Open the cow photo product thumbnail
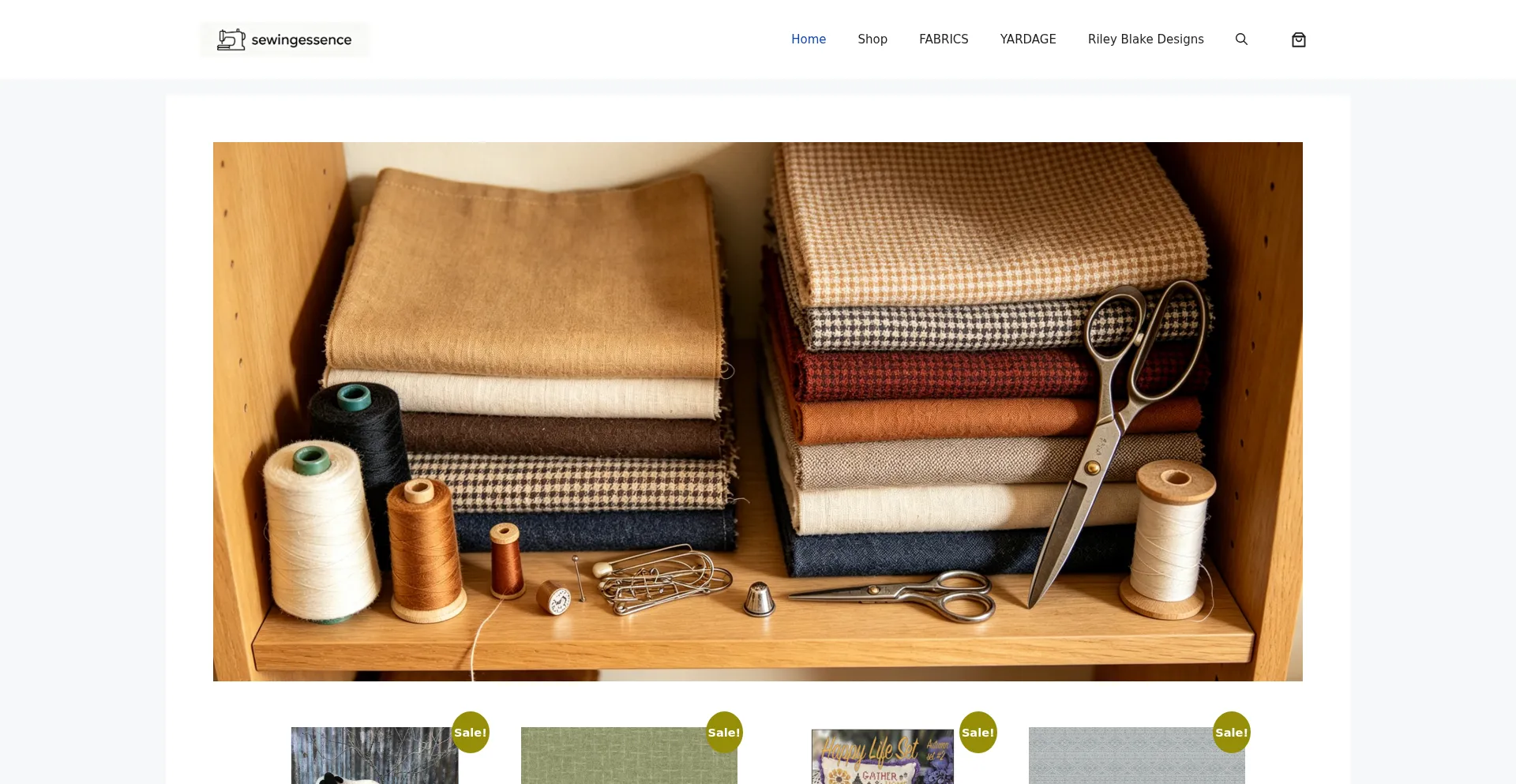The height and width of the screenshot is (784, 1516). [375, 756]
